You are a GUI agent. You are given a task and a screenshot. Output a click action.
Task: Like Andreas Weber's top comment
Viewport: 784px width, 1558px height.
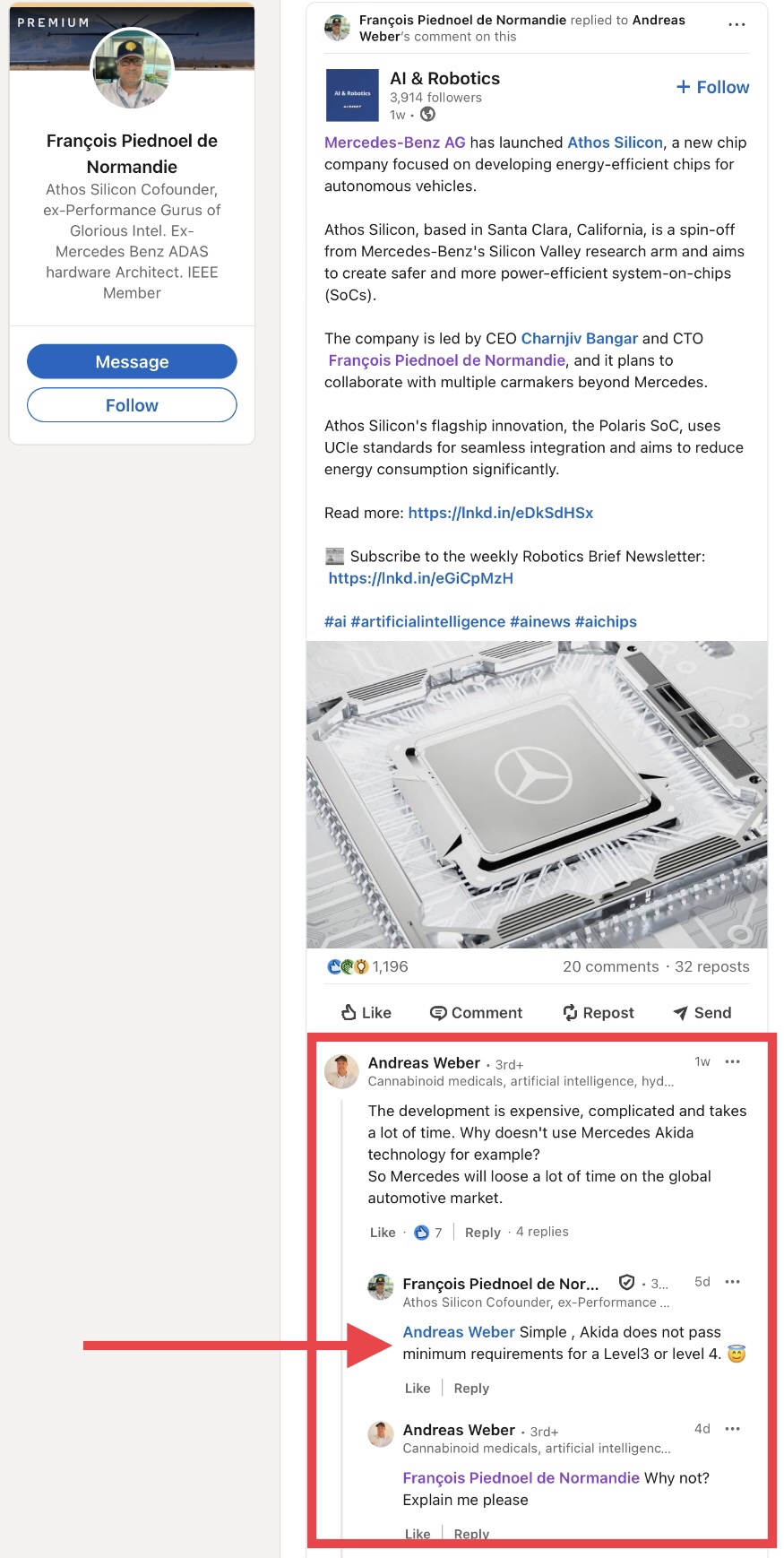(x=383, y=1233)
